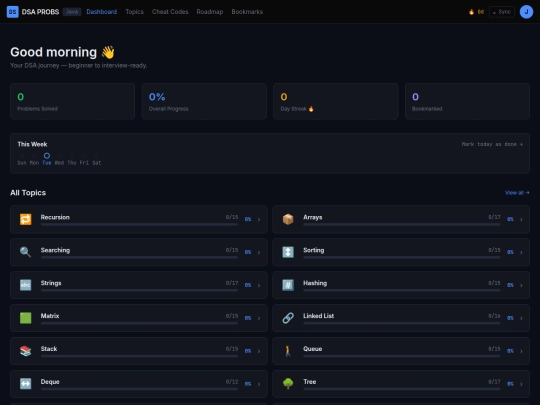Select the Searching magnifier icon
This screenshot has height=405, width=540.
click(x=25, y=252)
